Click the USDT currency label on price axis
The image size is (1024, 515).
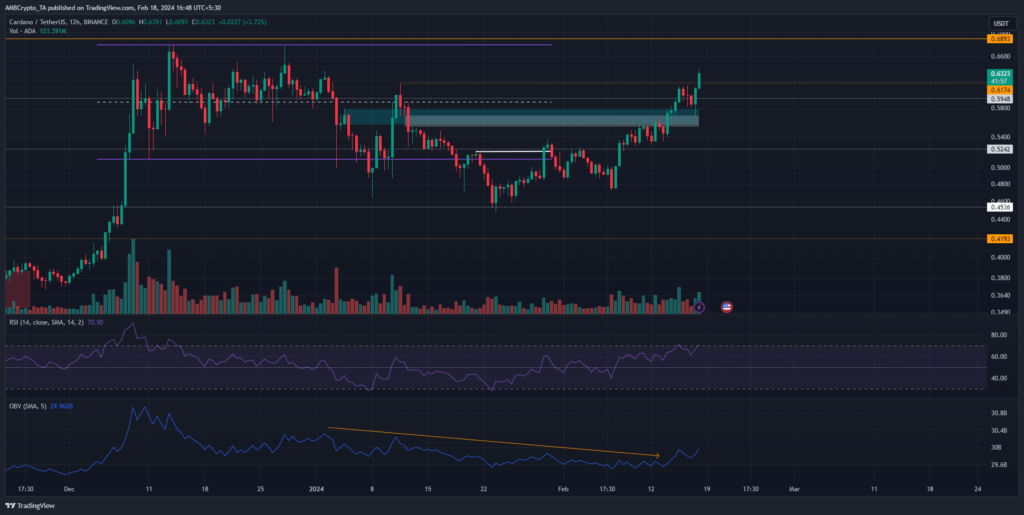[x=998, y=23]
